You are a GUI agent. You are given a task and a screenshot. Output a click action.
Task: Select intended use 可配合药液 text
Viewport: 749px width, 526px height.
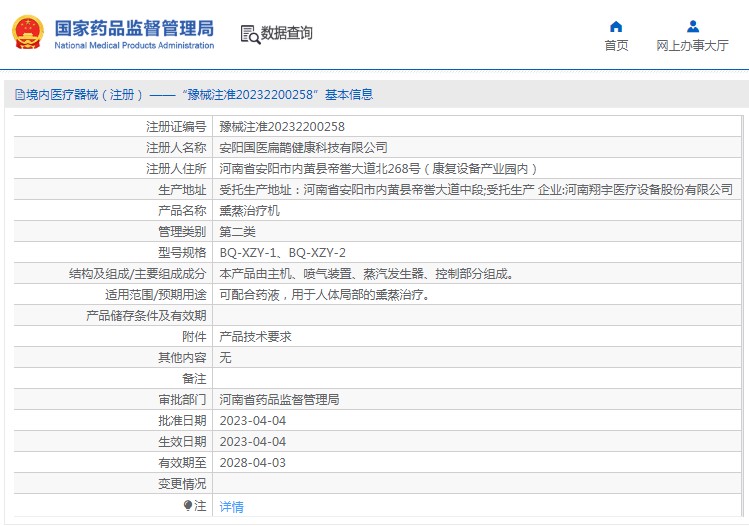tap(324, 295)
